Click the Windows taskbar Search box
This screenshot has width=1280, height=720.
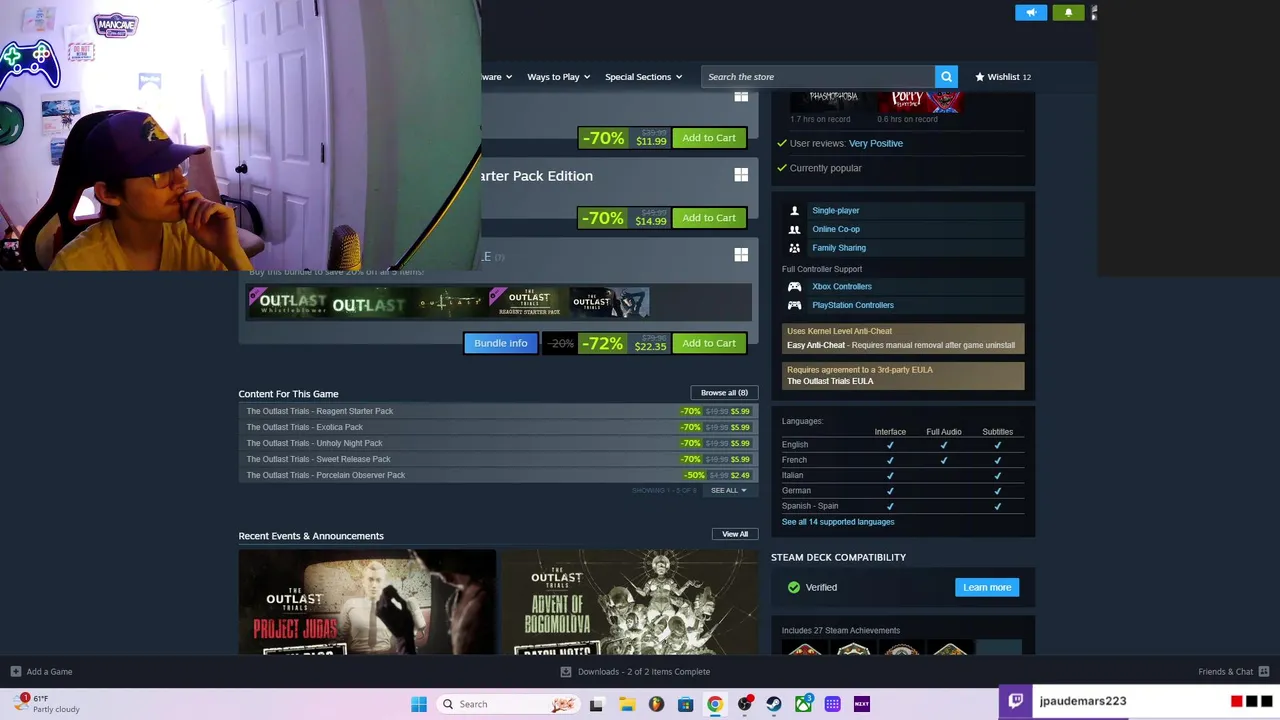[510, 704]
